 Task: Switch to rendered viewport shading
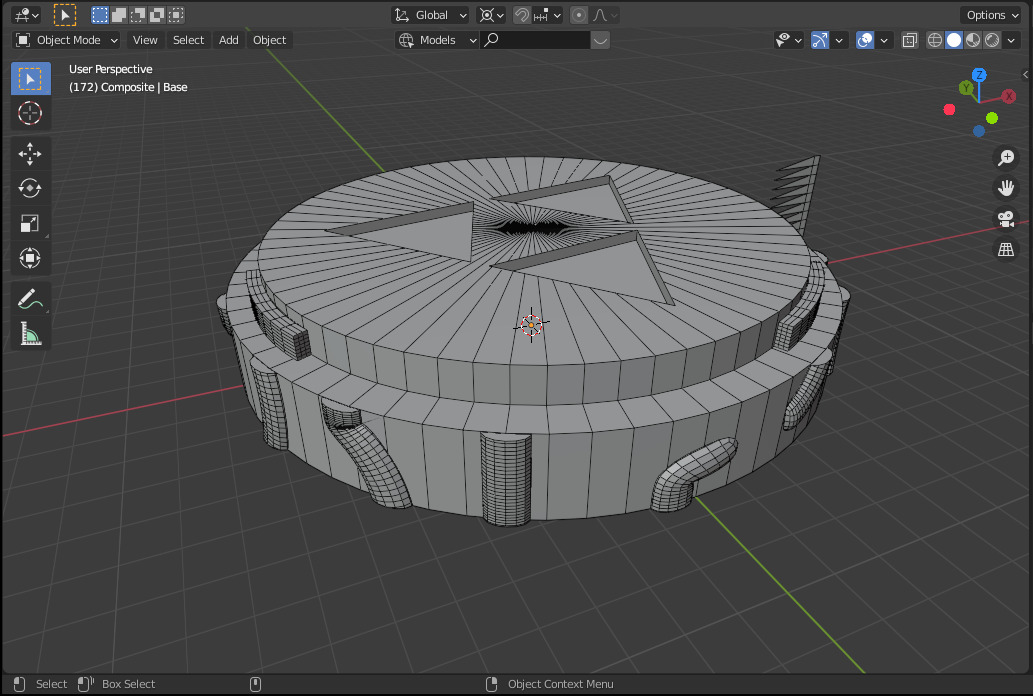[x=992, y=40]
